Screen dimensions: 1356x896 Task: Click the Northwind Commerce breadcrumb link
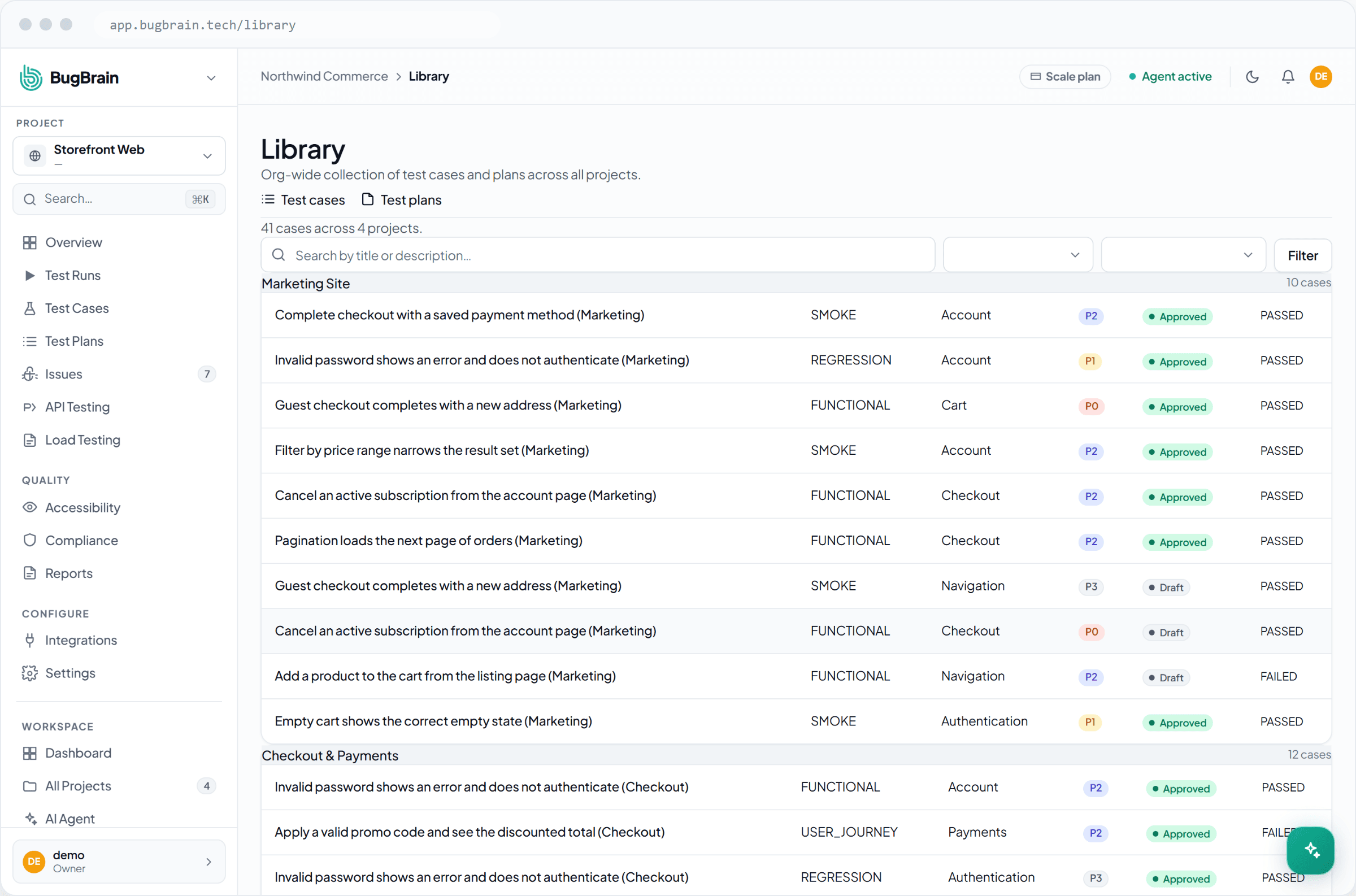pos(324,76)
